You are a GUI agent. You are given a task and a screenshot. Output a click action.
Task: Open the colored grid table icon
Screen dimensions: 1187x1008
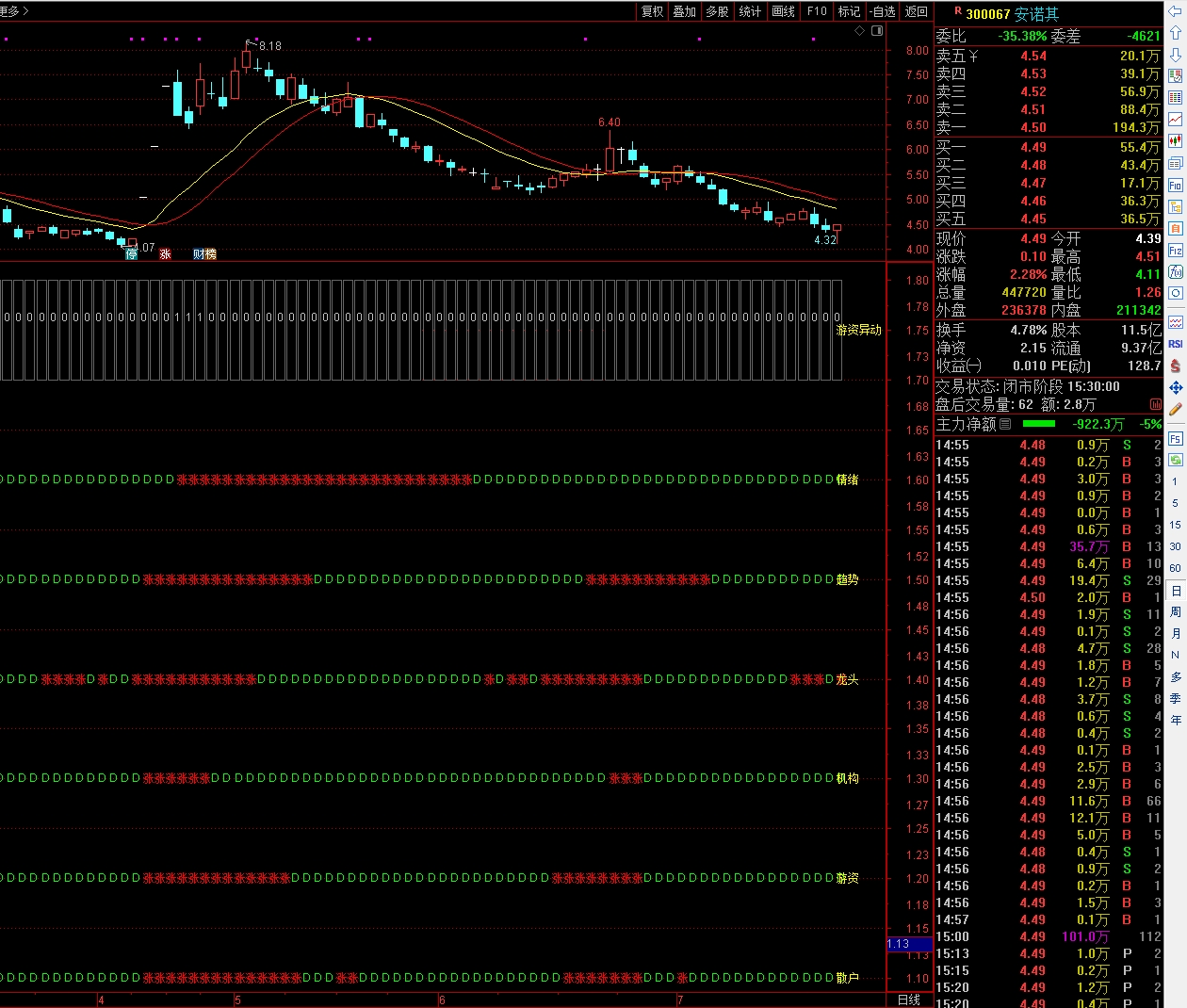point(1175,97)
